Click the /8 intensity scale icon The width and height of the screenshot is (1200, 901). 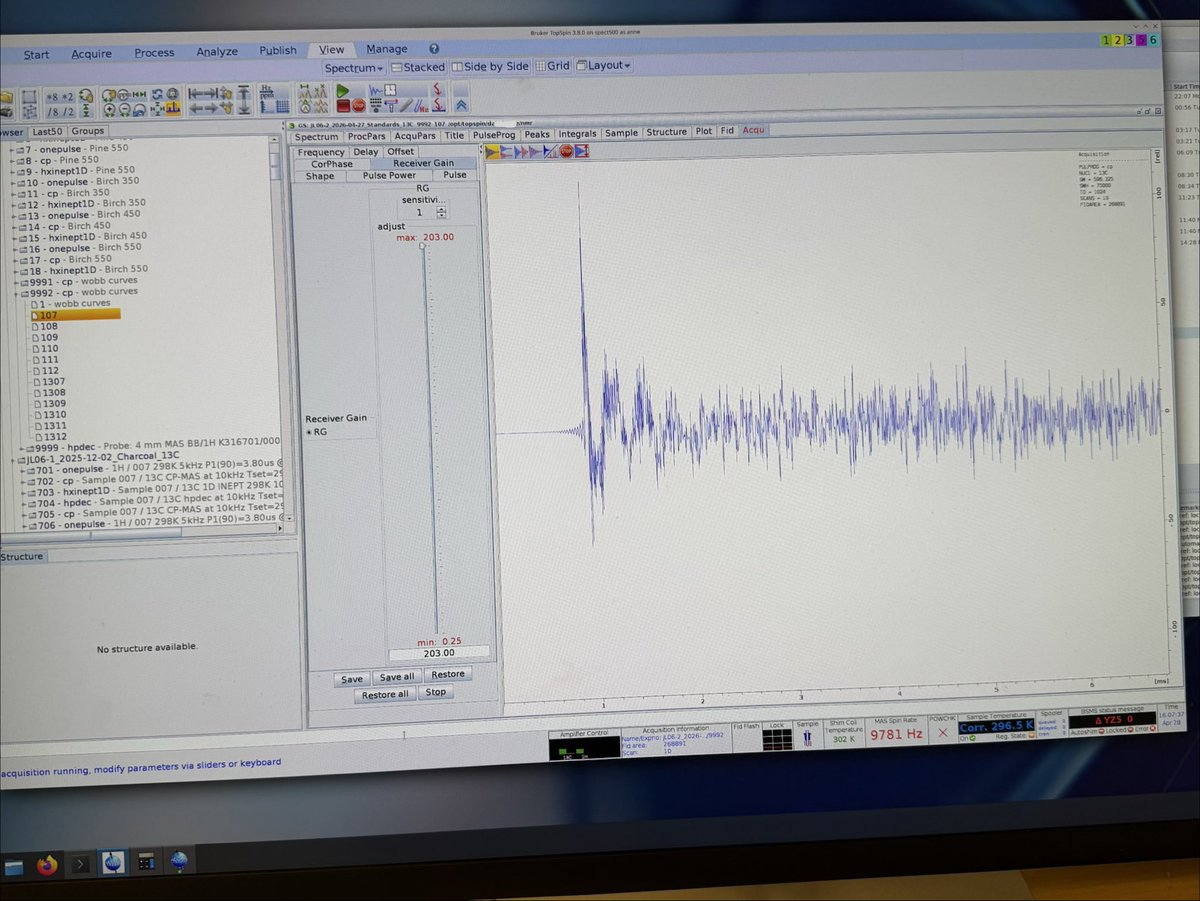tap(52, 111)
